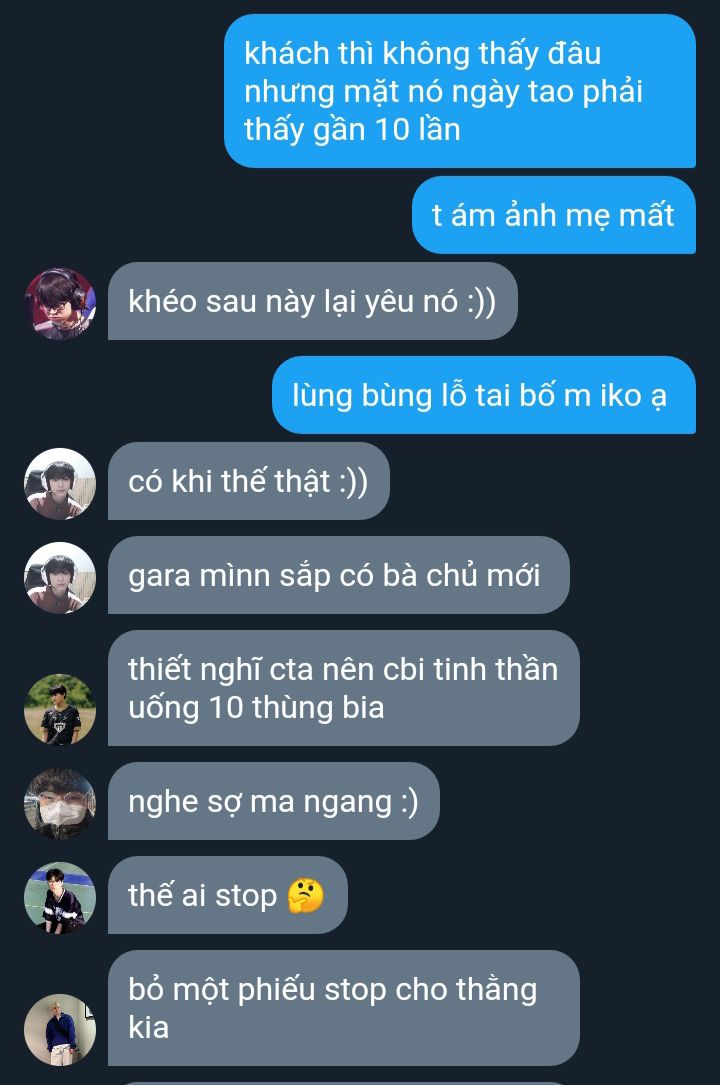720x1085 pixels.
Task: Select the 'khách thì không thấy đâu' sent message
Action: click(460, 91)
